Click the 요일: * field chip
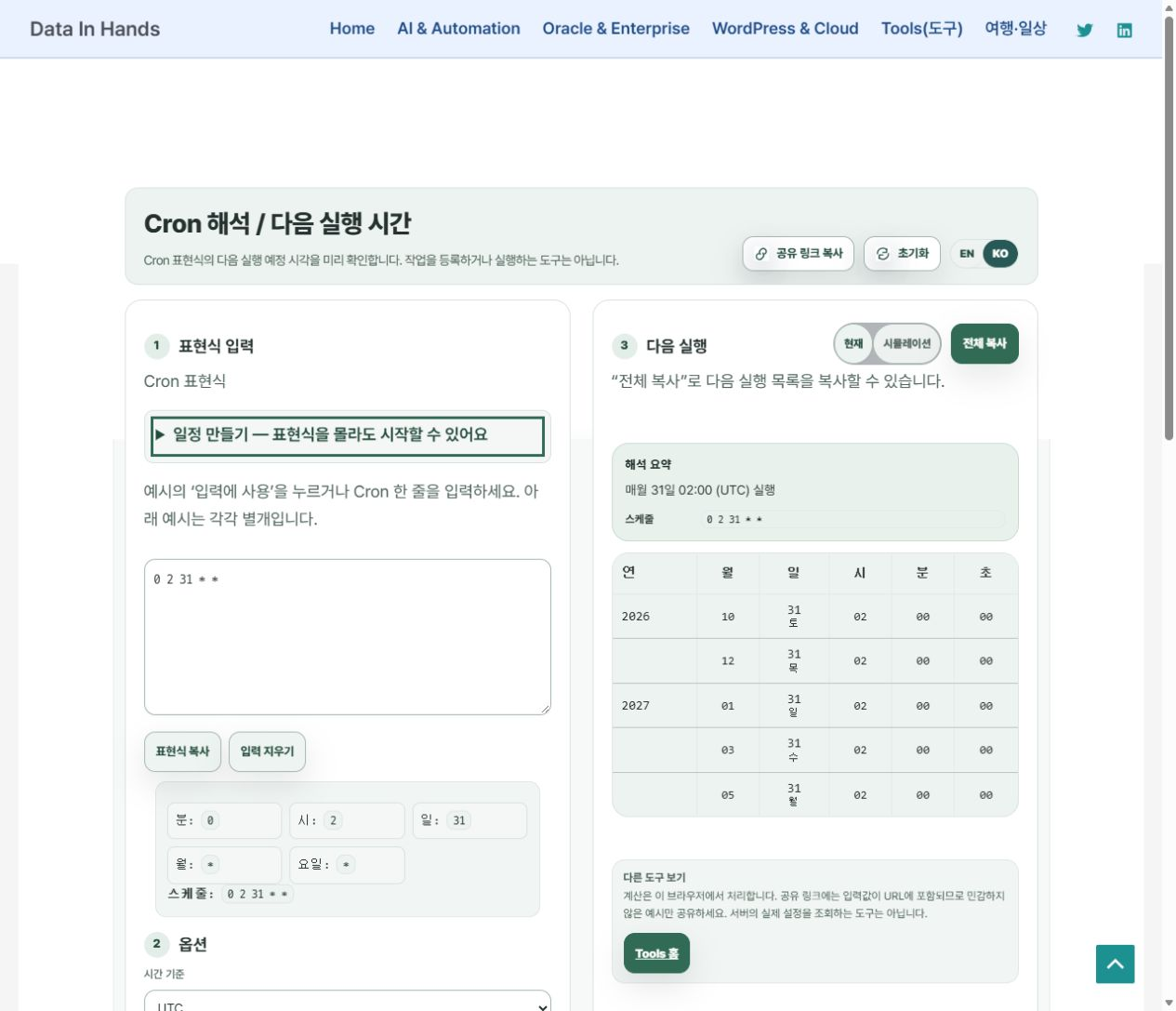Image resolution: width=1176 pixels, height=1011 pixels. [x=347, y=865]
